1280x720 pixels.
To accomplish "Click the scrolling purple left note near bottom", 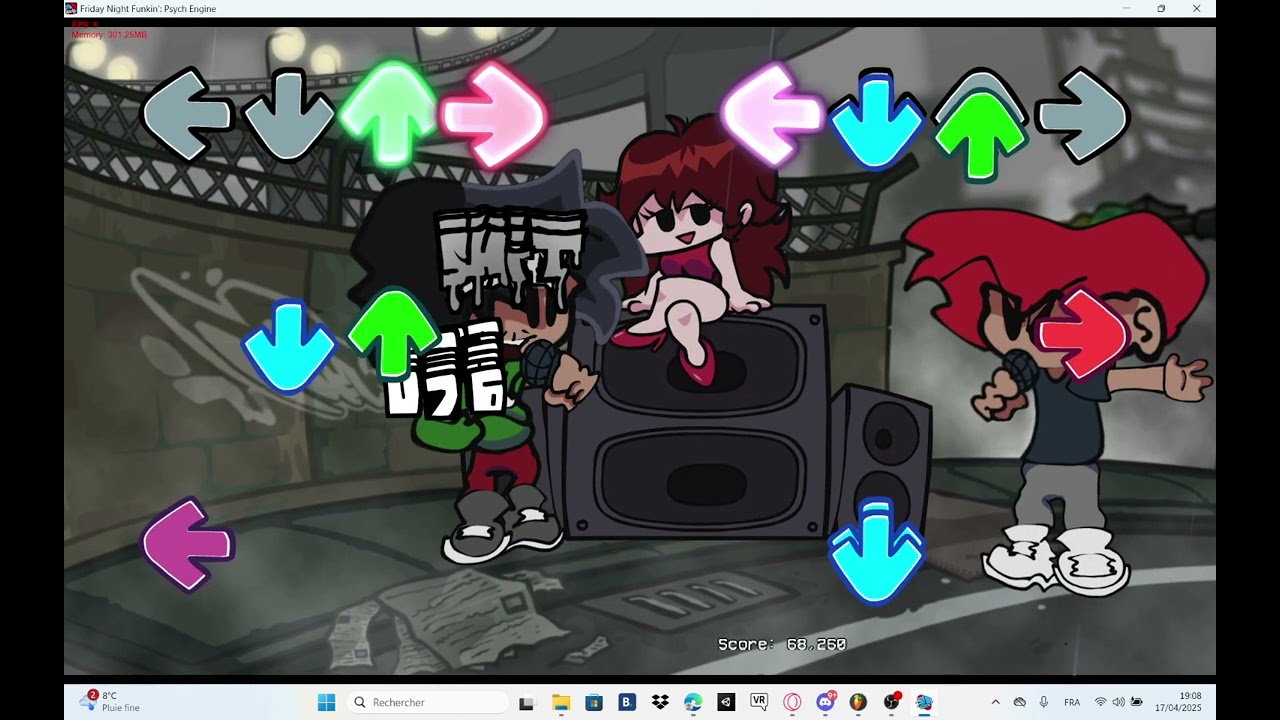I will [187, 544].
